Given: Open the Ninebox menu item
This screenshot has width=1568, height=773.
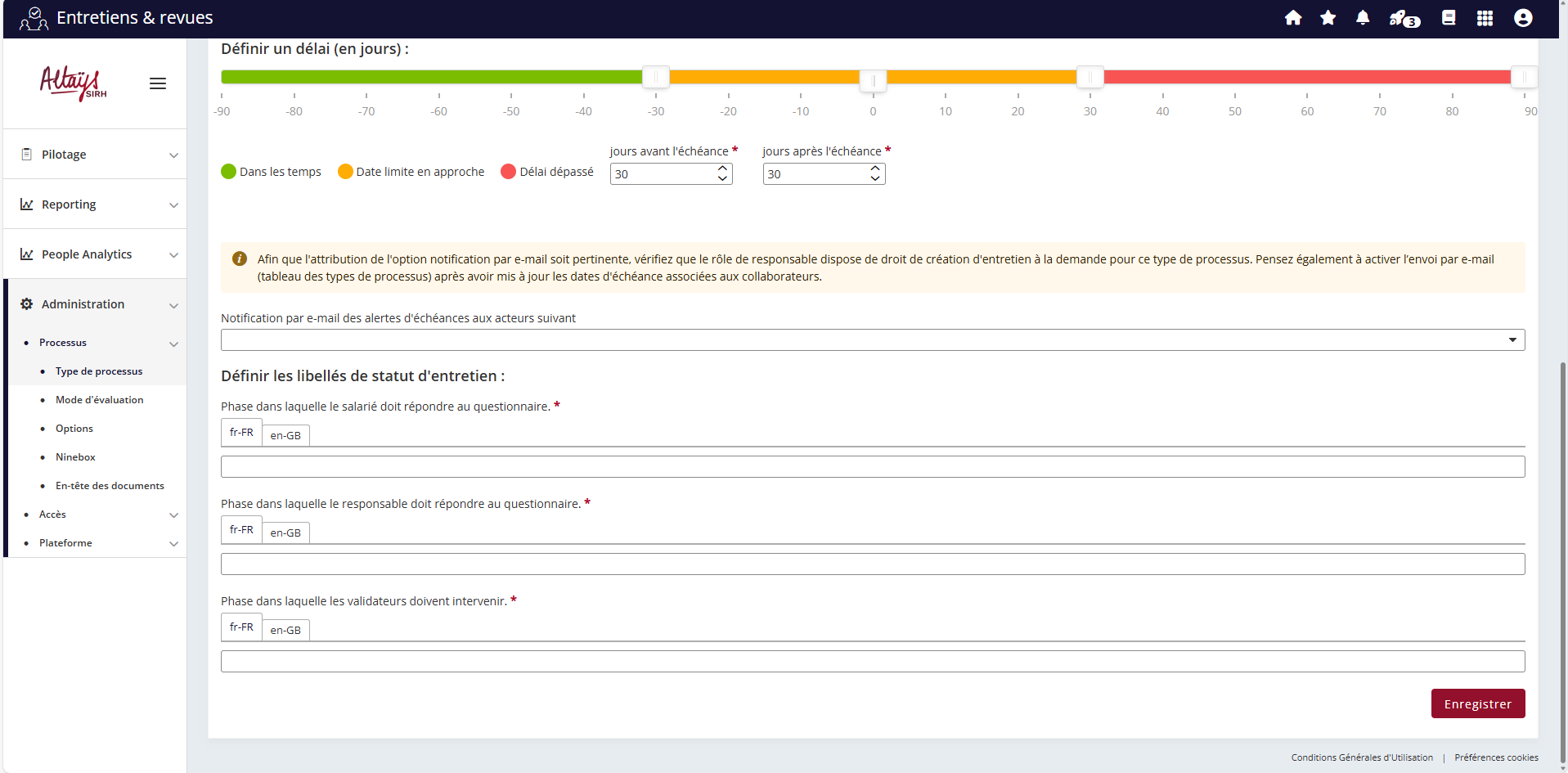Looking at the screenshot, I should tap(75, 457).
